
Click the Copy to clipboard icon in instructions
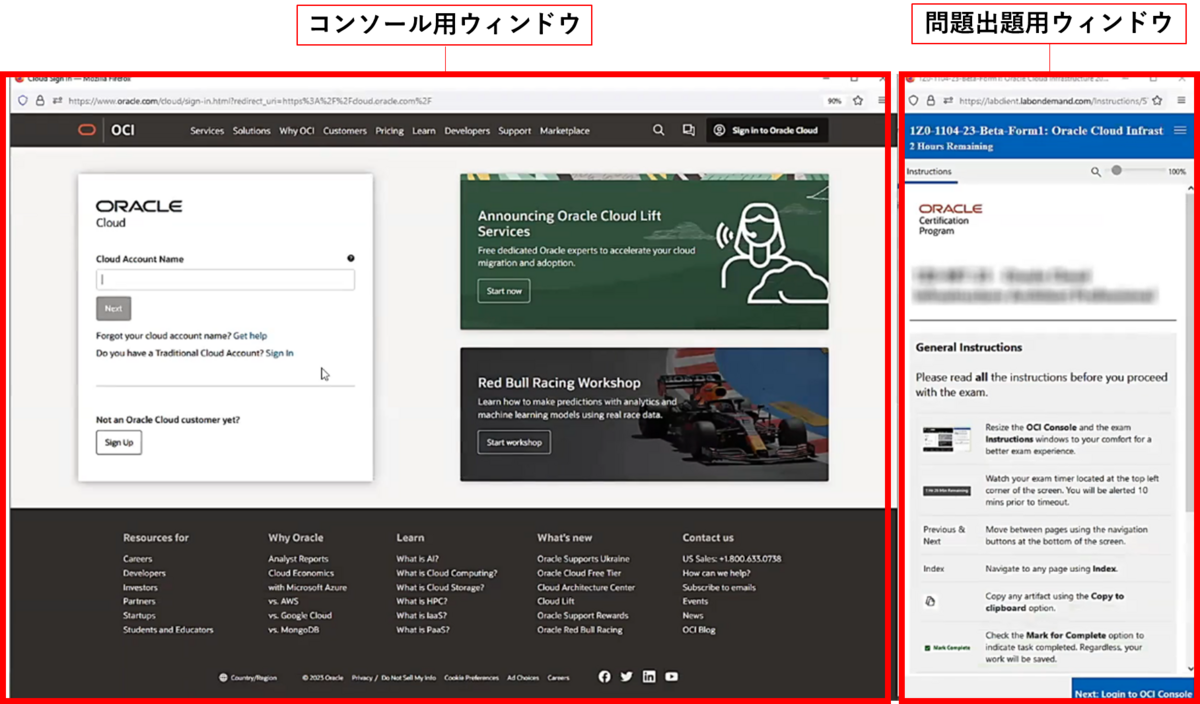pos(930,602)
